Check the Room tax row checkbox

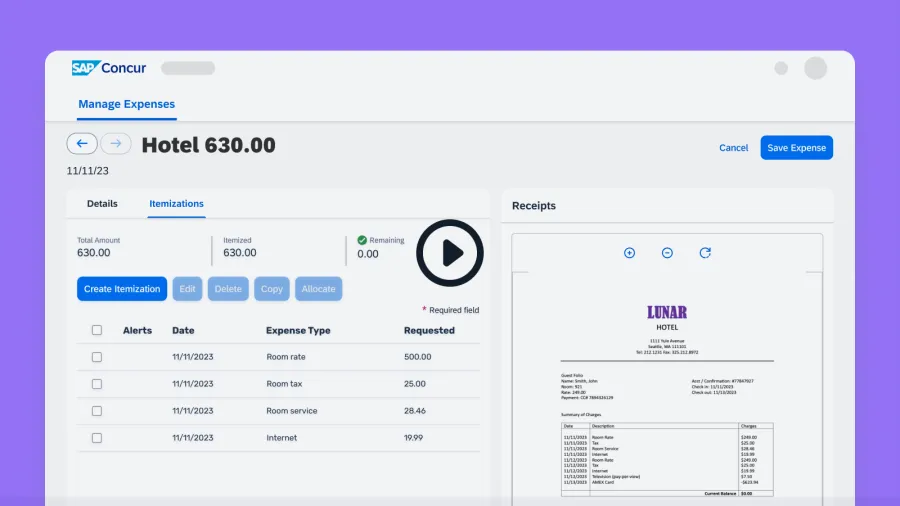[97, 384]
